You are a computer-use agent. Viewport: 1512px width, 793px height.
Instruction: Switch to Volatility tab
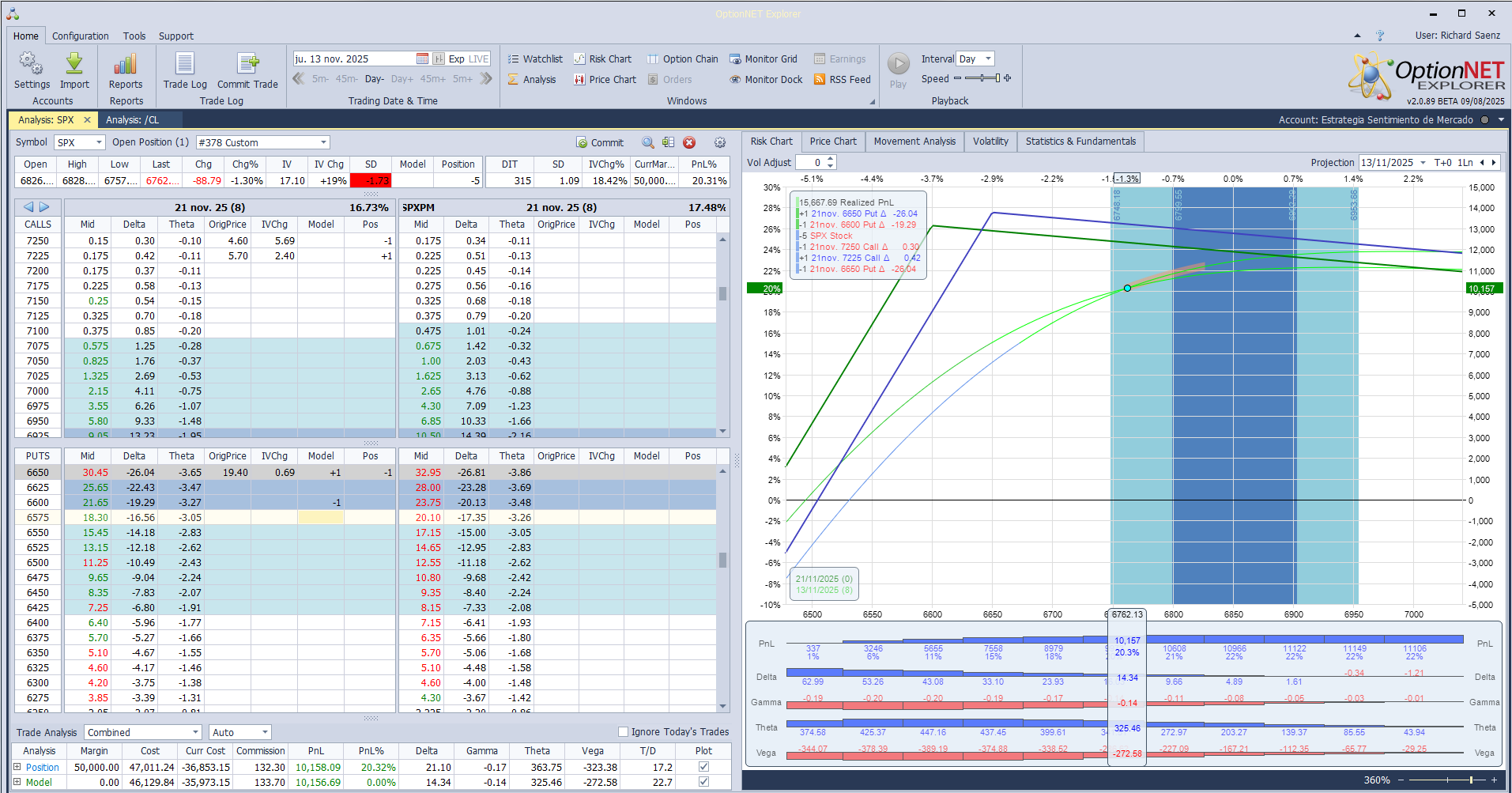pyautogui.click(x=990, y=141)
